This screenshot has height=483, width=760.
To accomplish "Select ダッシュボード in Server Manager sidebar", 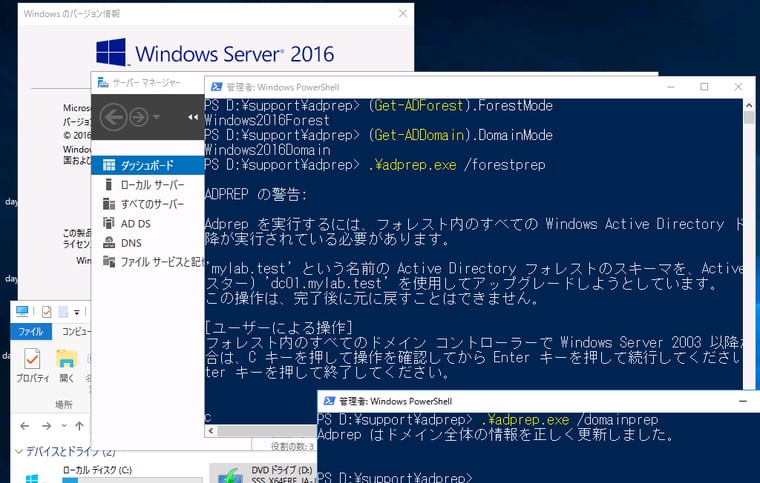I will point(147,166).
